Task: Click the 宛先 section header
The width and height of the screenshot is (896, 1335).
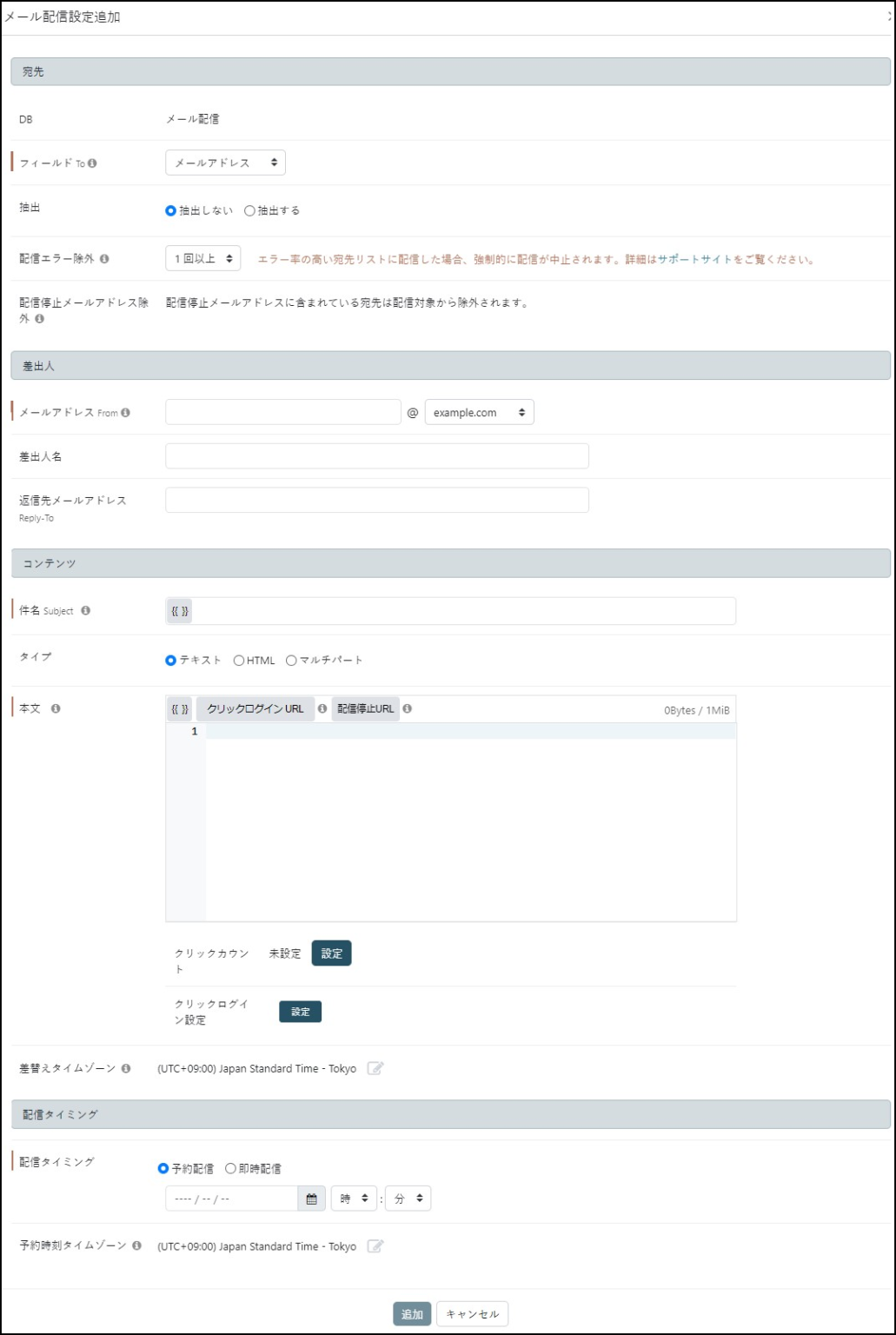Action: (x=451, y=71)
